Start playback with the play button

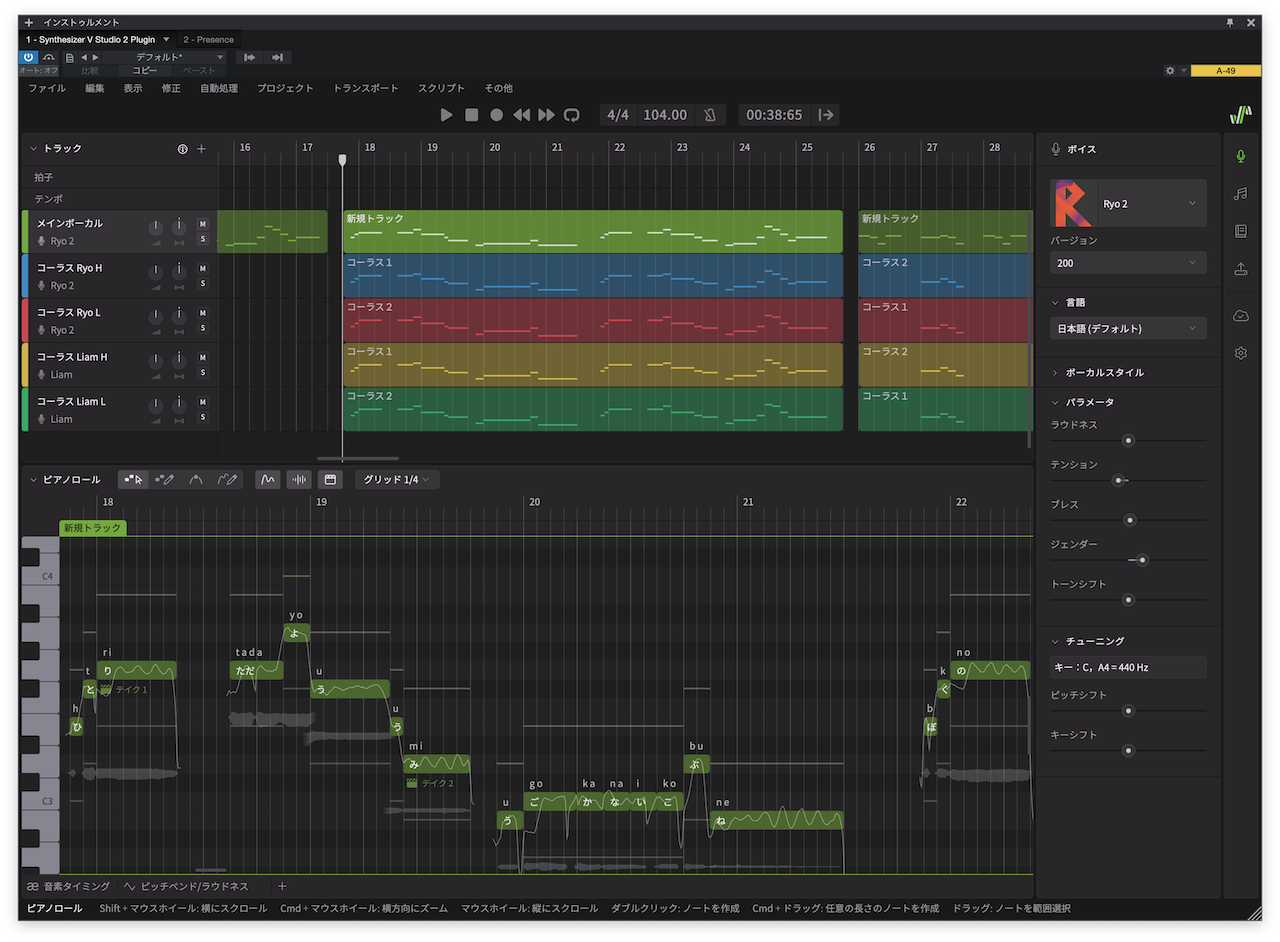447,115
